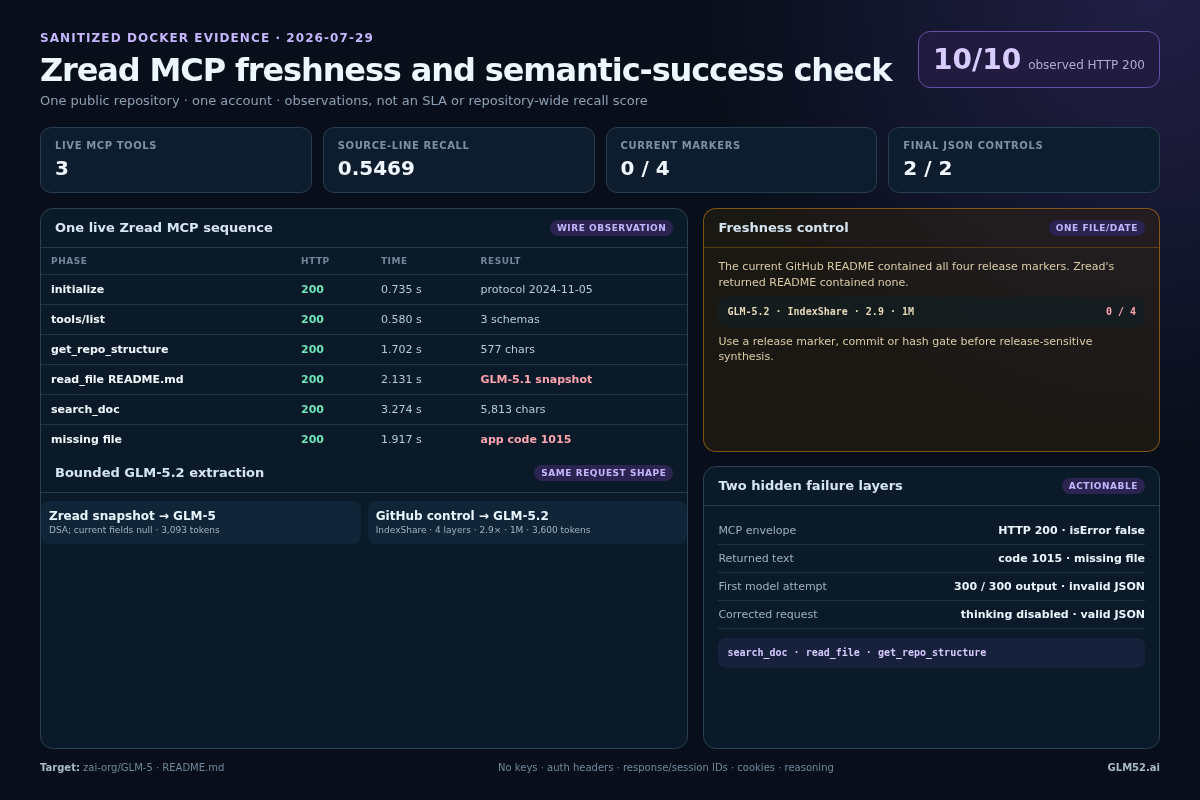
Task: Click the One live Zread MCP sequence heading
Action: point(164,228)
